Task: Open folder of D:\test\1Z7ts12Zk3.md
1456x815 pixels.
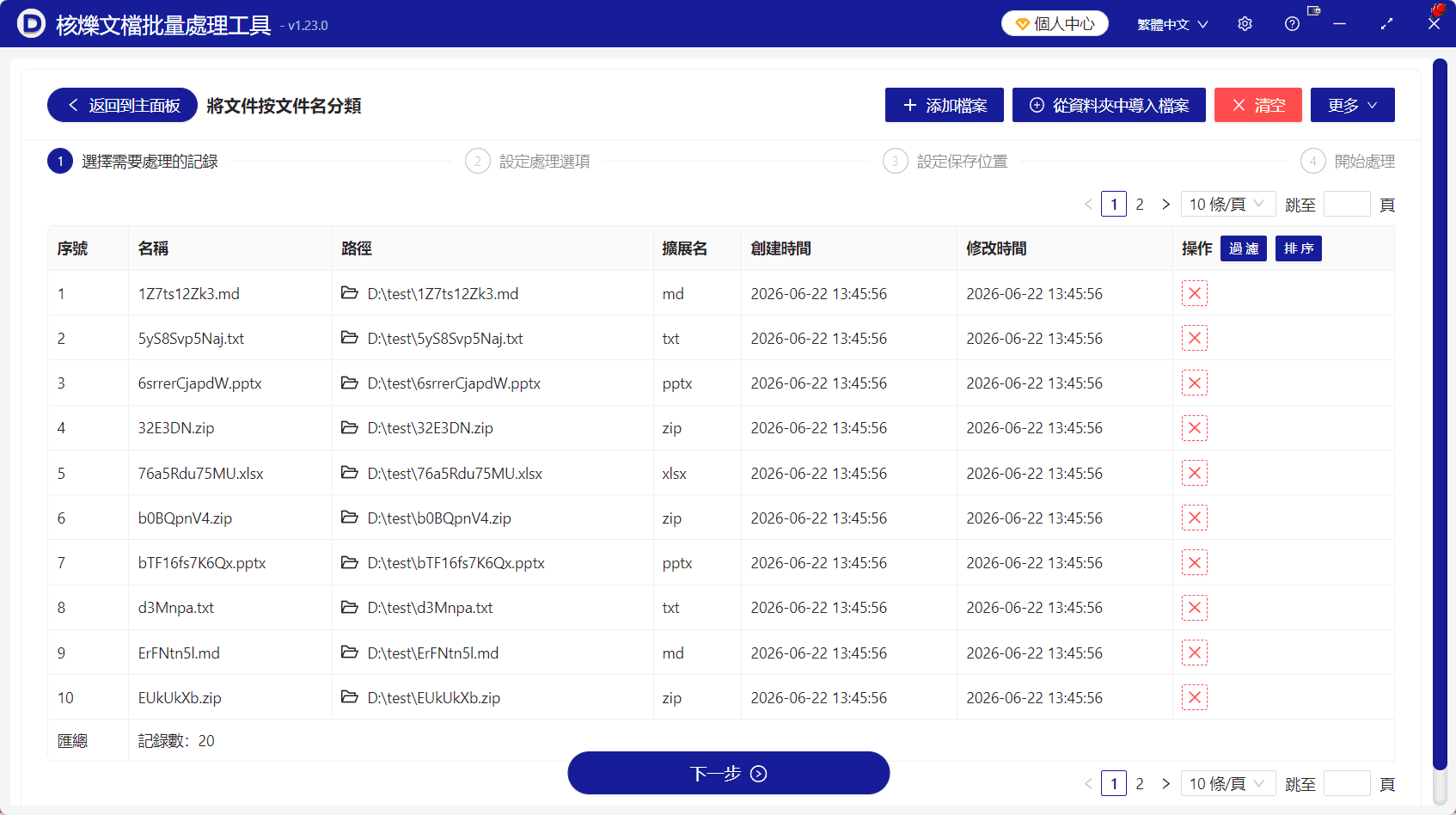Action: click(349, 293)
